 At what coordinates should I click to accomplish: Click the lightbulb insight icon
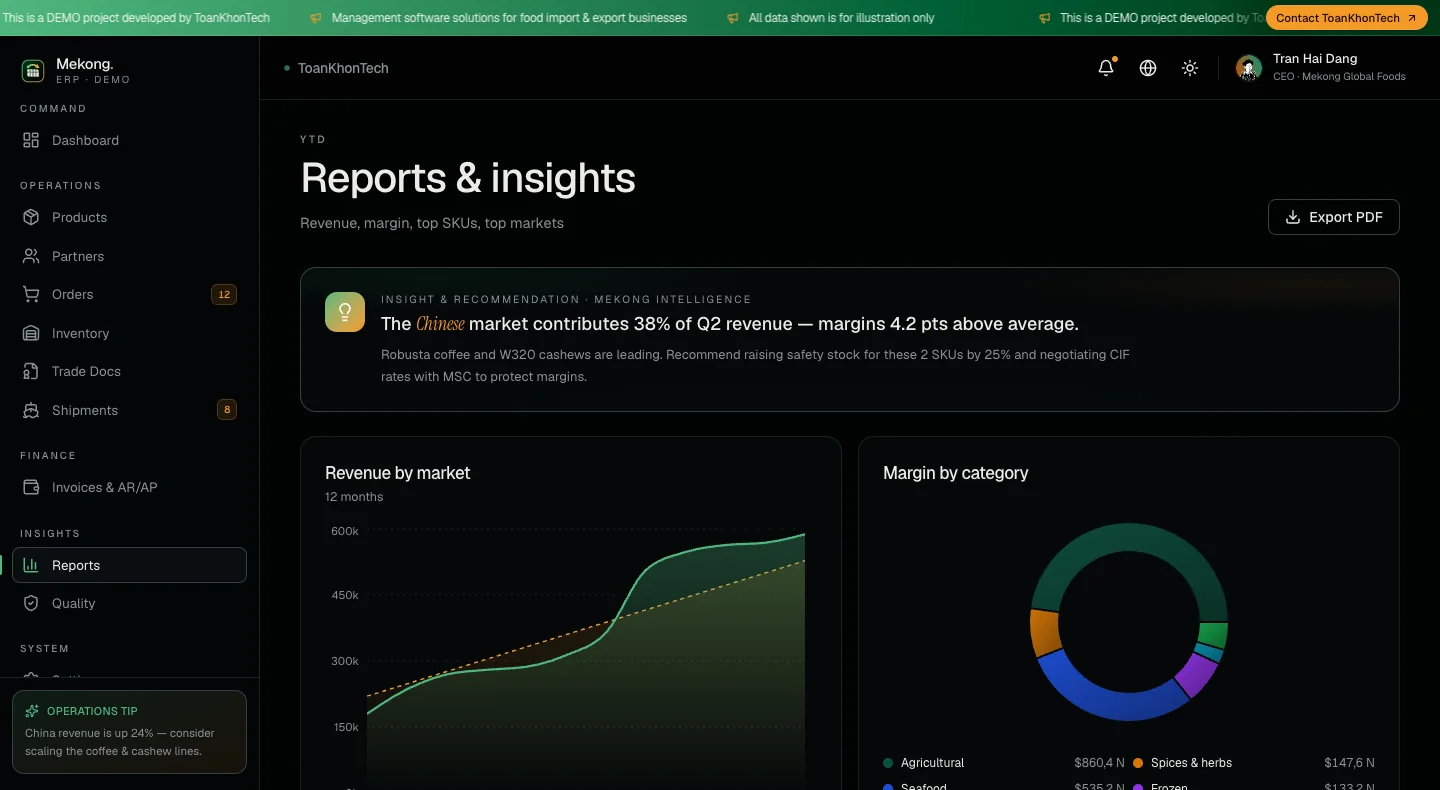345,312
